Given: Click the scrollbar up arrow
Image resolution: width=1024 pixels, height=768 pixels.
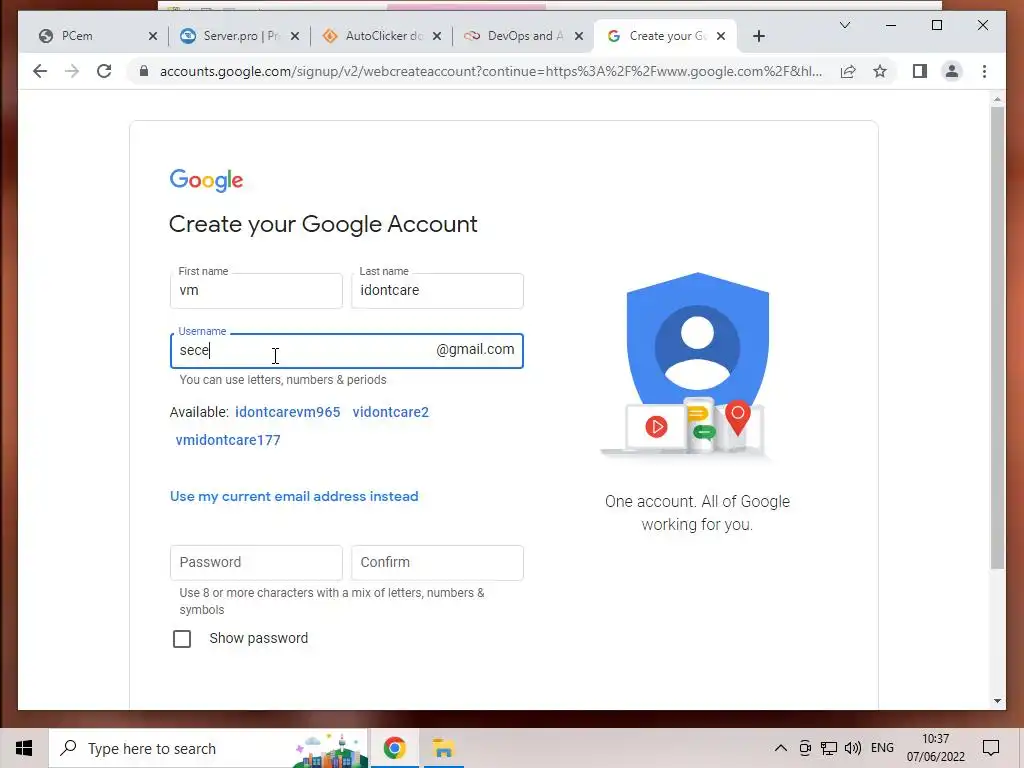Looking at the screenshot, I should pyautogui.click(x=997, y=99).
